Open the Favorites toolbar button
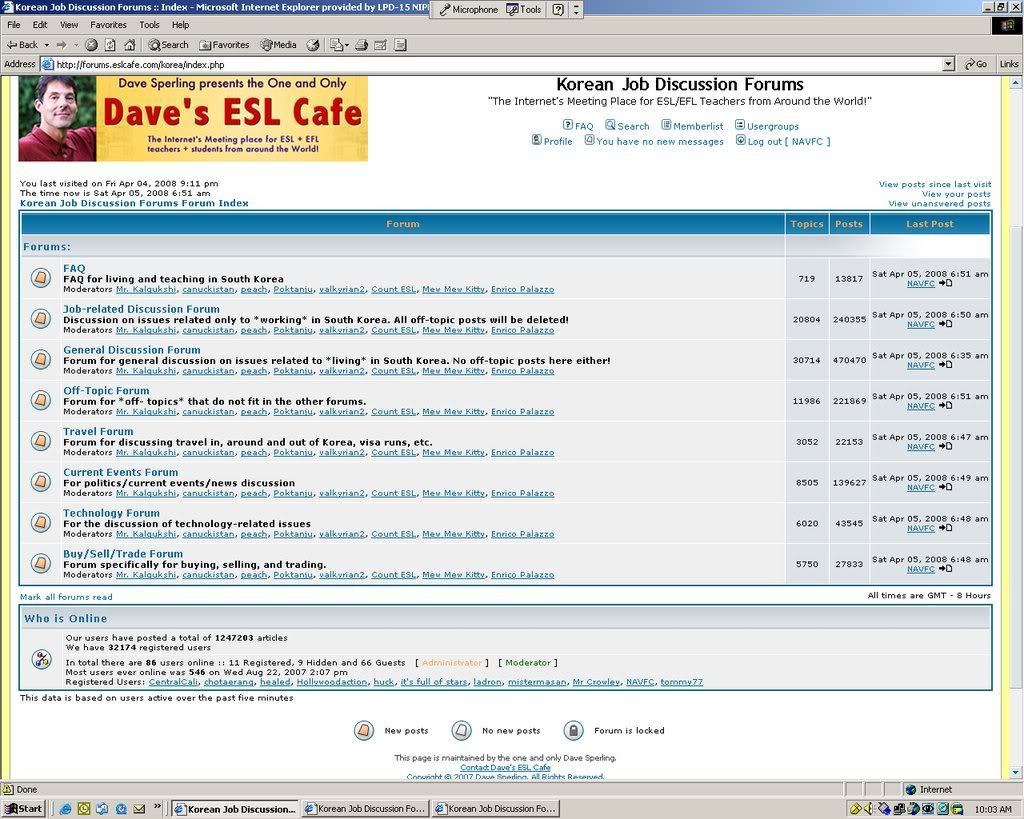The height and width of the screenshot is (819, 1024). pyautogui.click(x=224, y=45)
